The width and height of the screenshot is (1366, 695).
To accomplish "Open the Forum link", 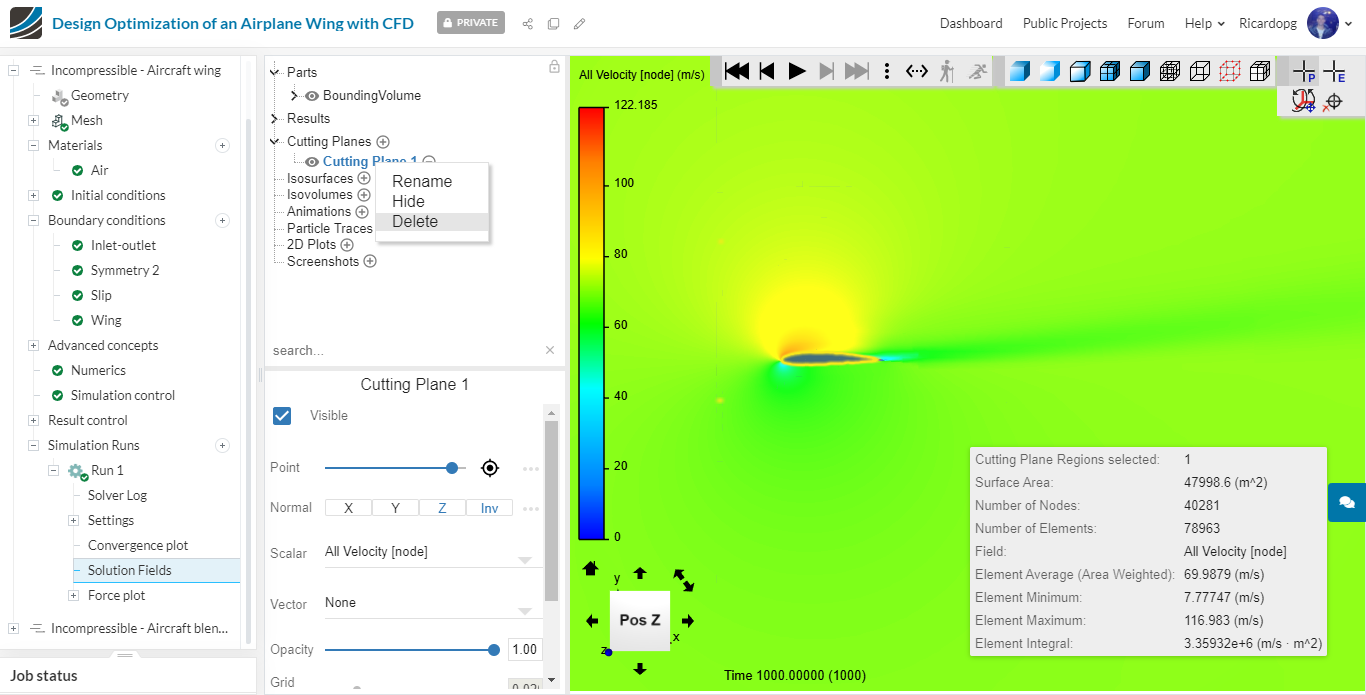I will coord(1146,23).
